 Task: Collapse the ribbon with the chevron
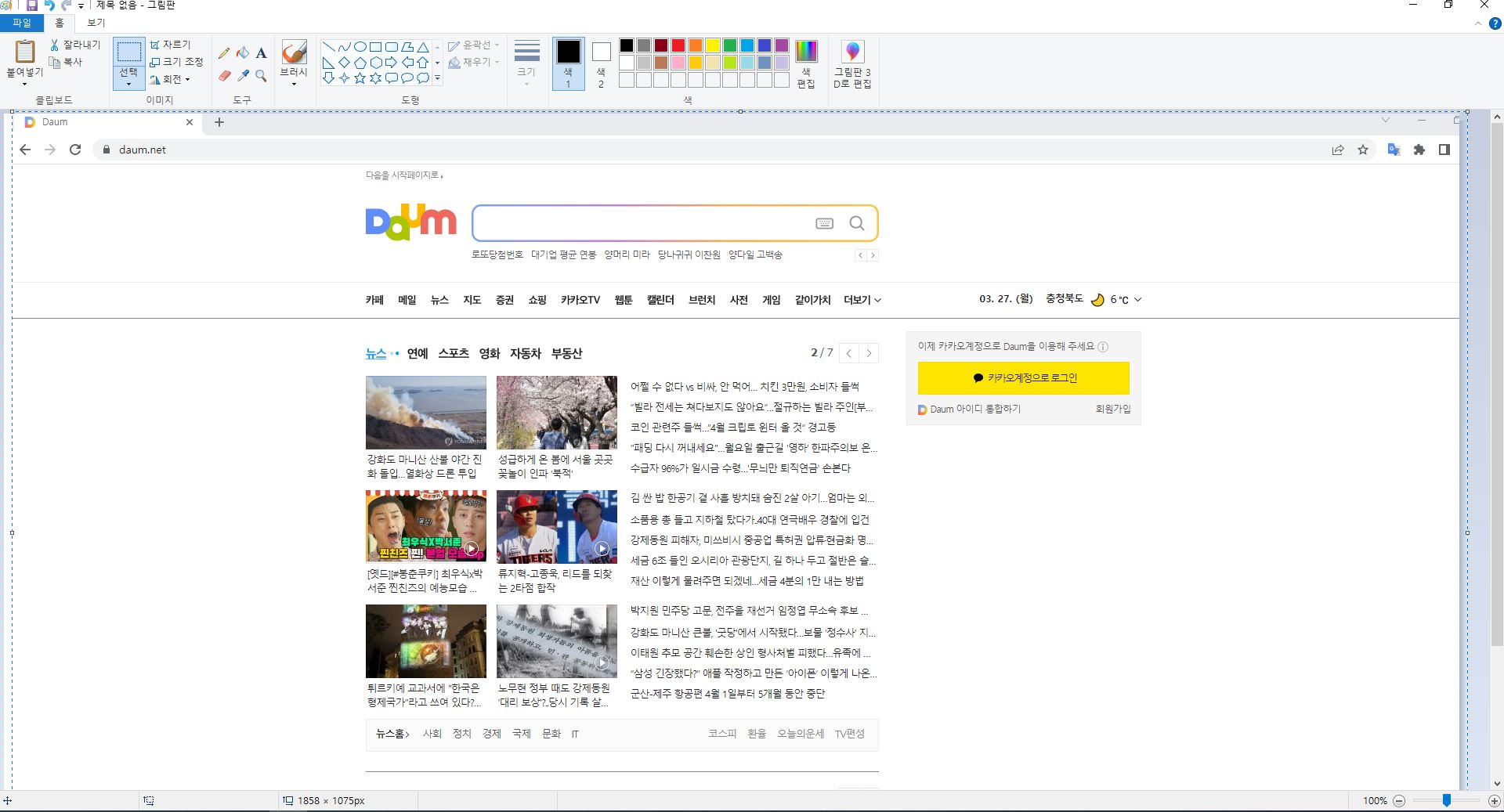coord(1478,23)
